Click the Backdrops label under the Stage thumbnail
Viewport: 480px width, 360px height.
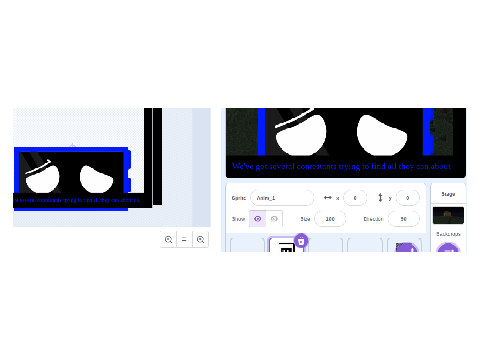click(x=448, y=234)
